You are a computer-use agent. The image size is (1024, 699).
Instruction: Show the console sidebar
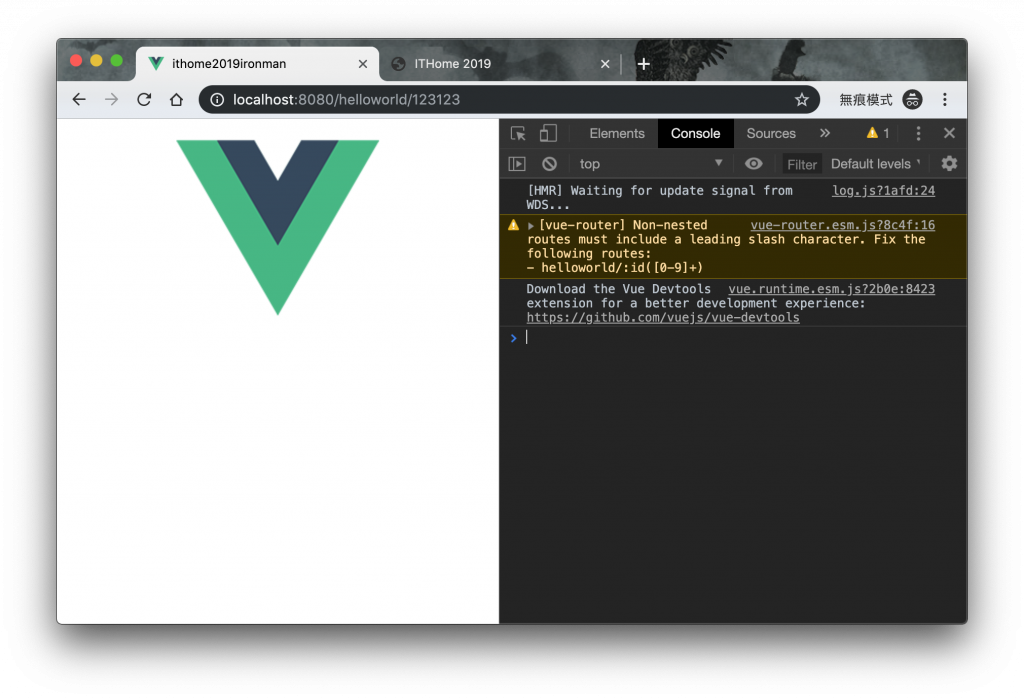tap(517, 164)
